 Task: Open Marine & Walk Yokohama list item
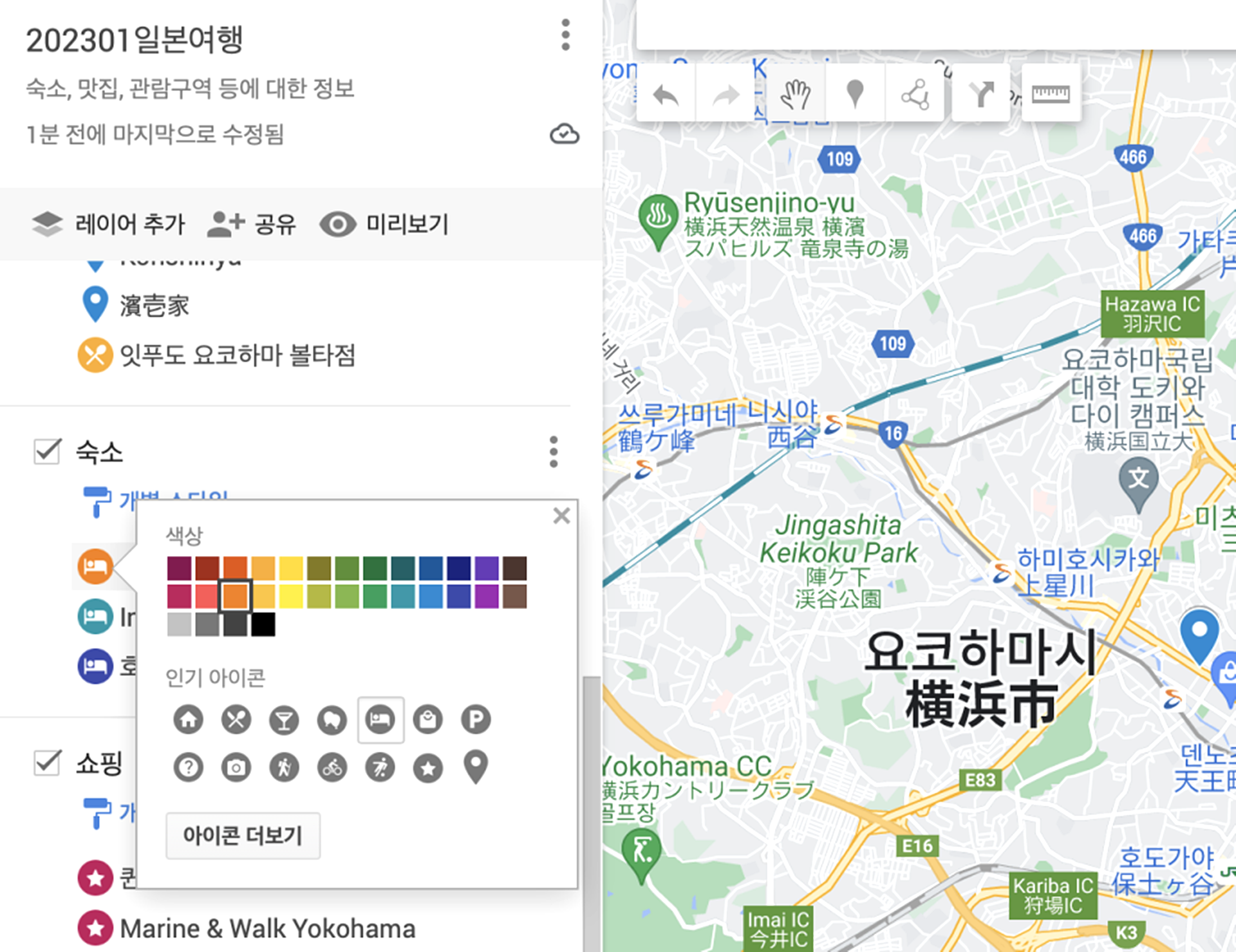point(267,928)
